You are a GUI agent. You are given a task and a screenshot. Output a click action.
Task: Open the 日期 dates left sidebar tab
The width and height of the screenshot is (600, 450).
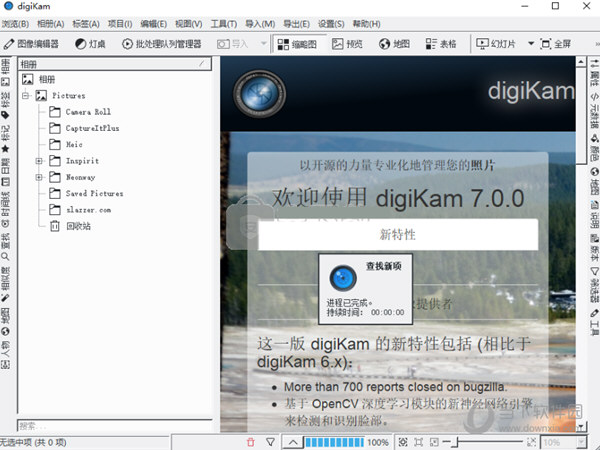pyautogui.click(x=5, y=172)
